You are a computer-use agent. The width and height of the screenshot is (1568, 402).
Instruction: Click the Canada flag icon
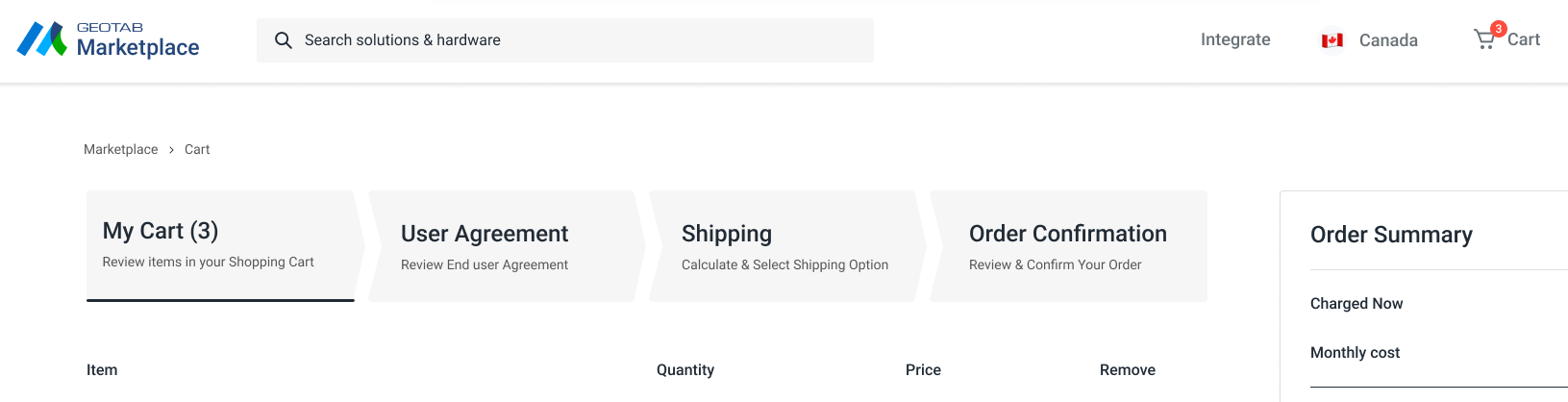1332,40
